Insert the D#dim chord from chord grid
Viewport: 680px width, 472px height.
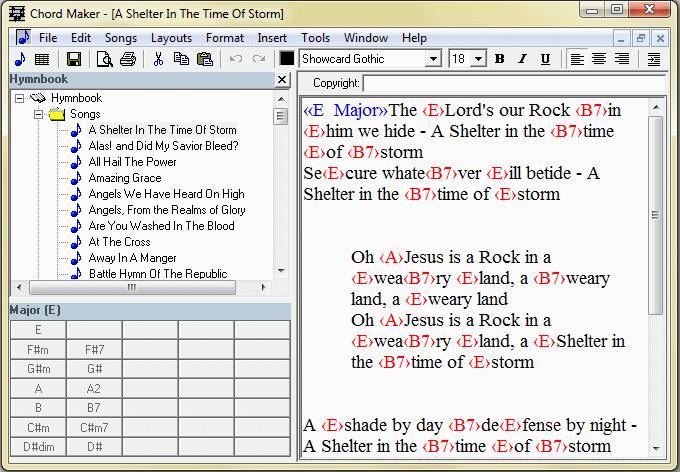(x=38, y=447)
